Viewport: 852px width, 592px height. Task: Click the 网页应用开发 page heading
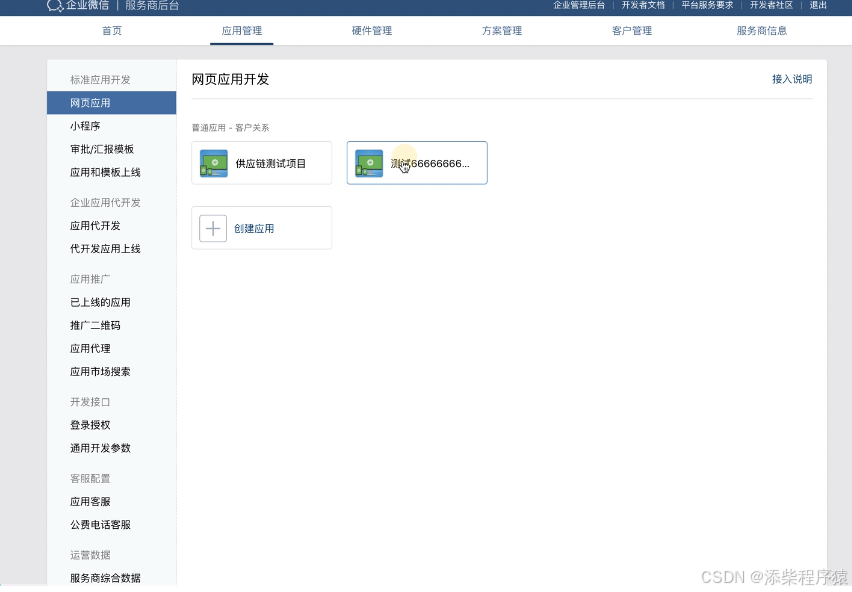click(x=230, y=79)
